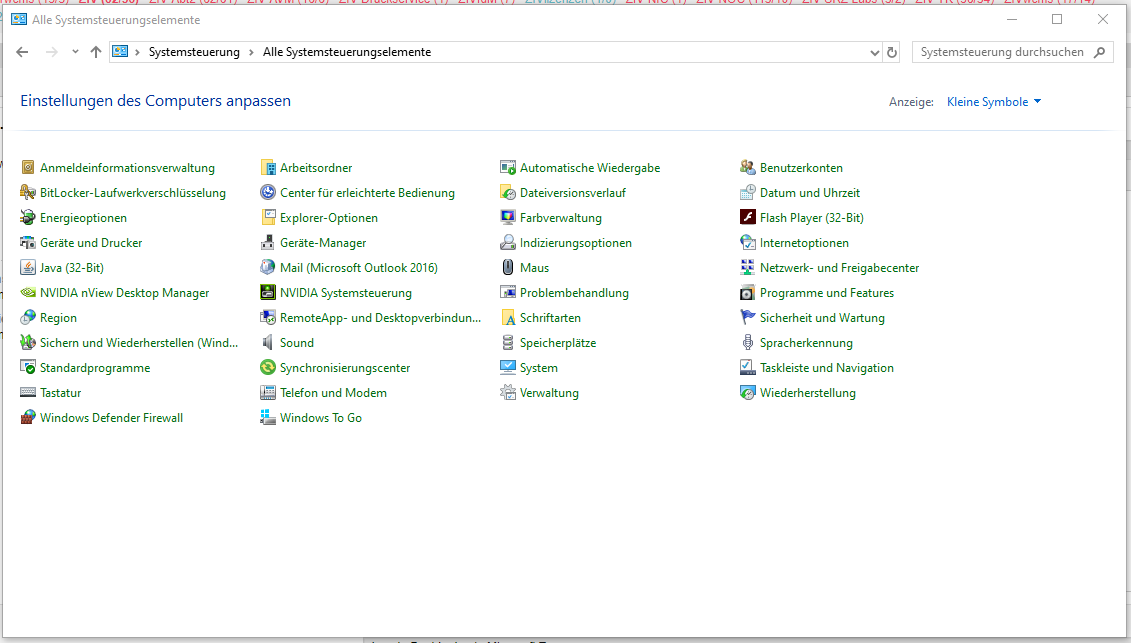Click the Windows To Go icon
This screenshot has height=643, width=1131.
tap(268, 418)
